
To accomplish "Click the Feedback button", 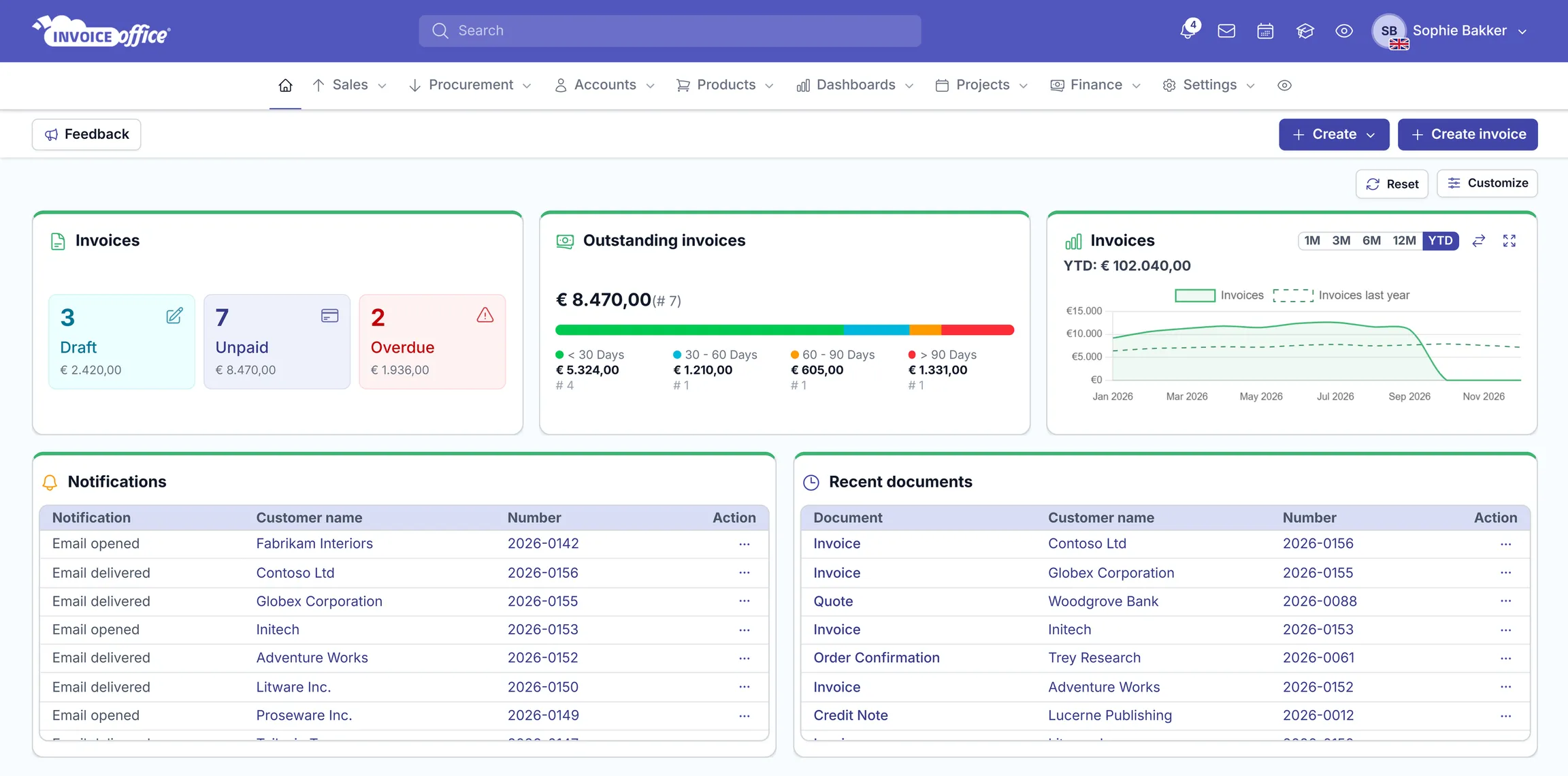I will (86, 135).
